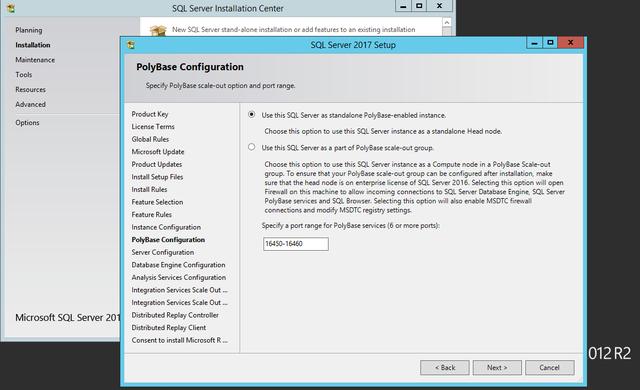Image resolution: width=640 pixels, height=390 pixels.
Task: Select Distributed Replay Client step
Action: coord(169,328)
